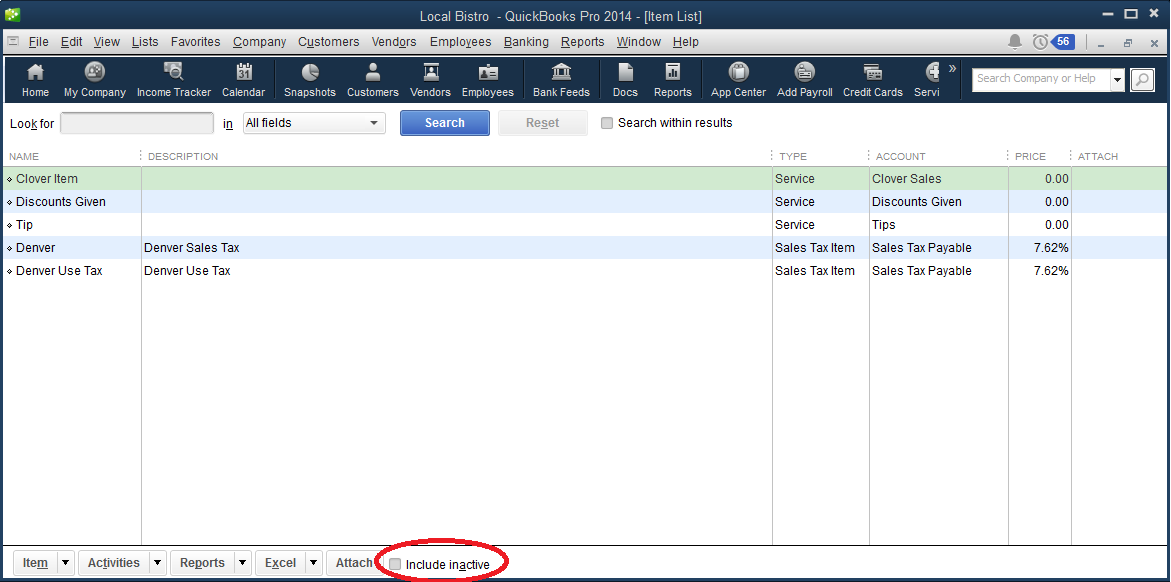Click the search magnifier button
The image size is (1171, 582).
point(1142,79)
